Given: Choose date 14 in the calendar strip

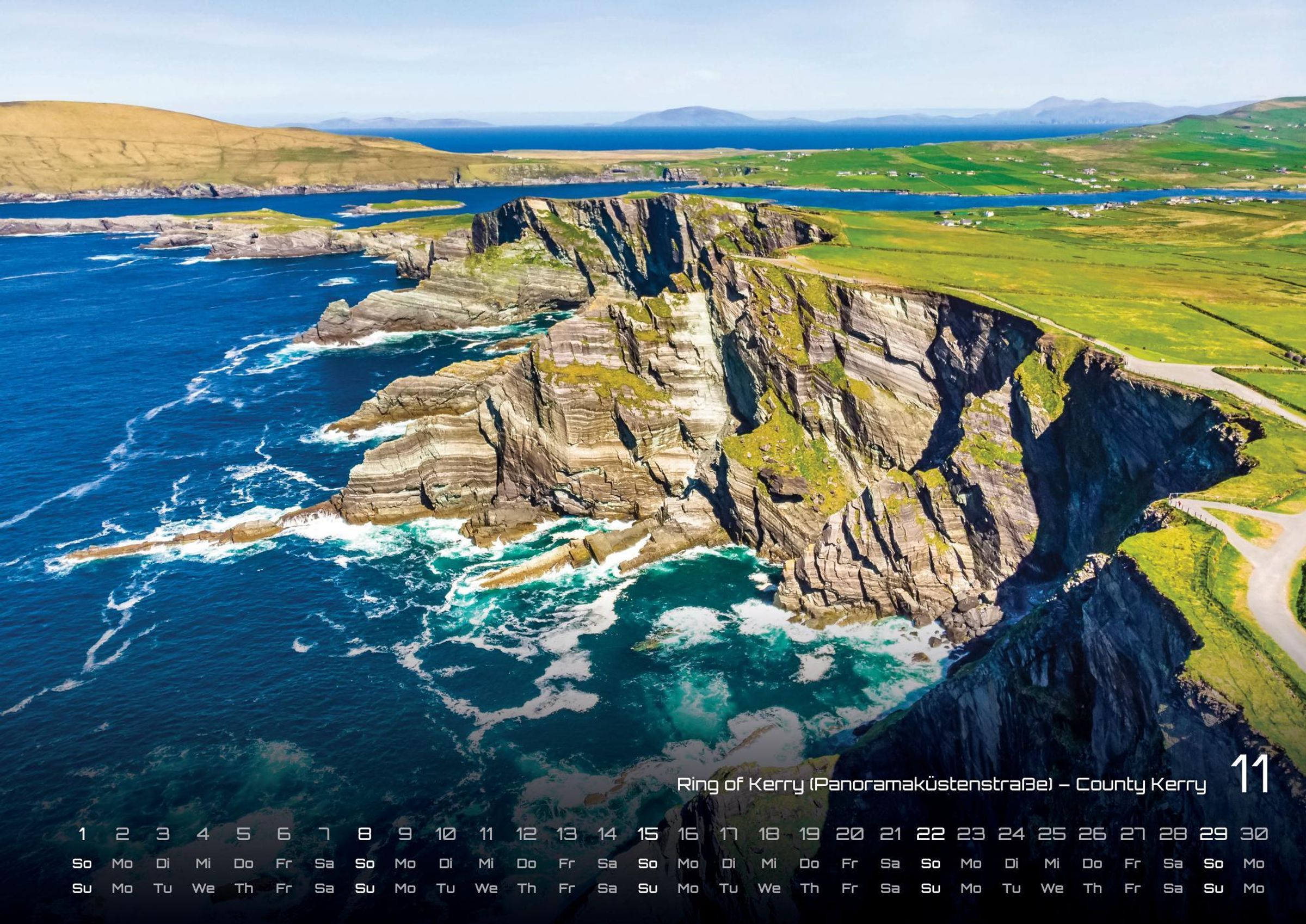Looking at the screenshot, I should click(607, 834).
